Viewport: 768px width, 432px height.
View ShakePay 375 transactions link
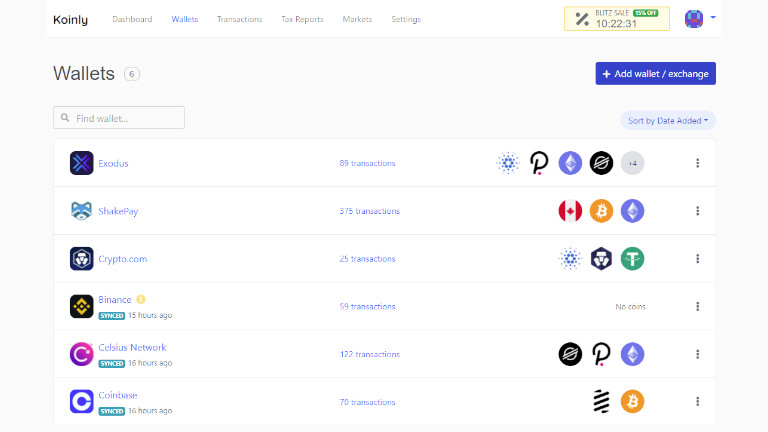coord(370,211)
